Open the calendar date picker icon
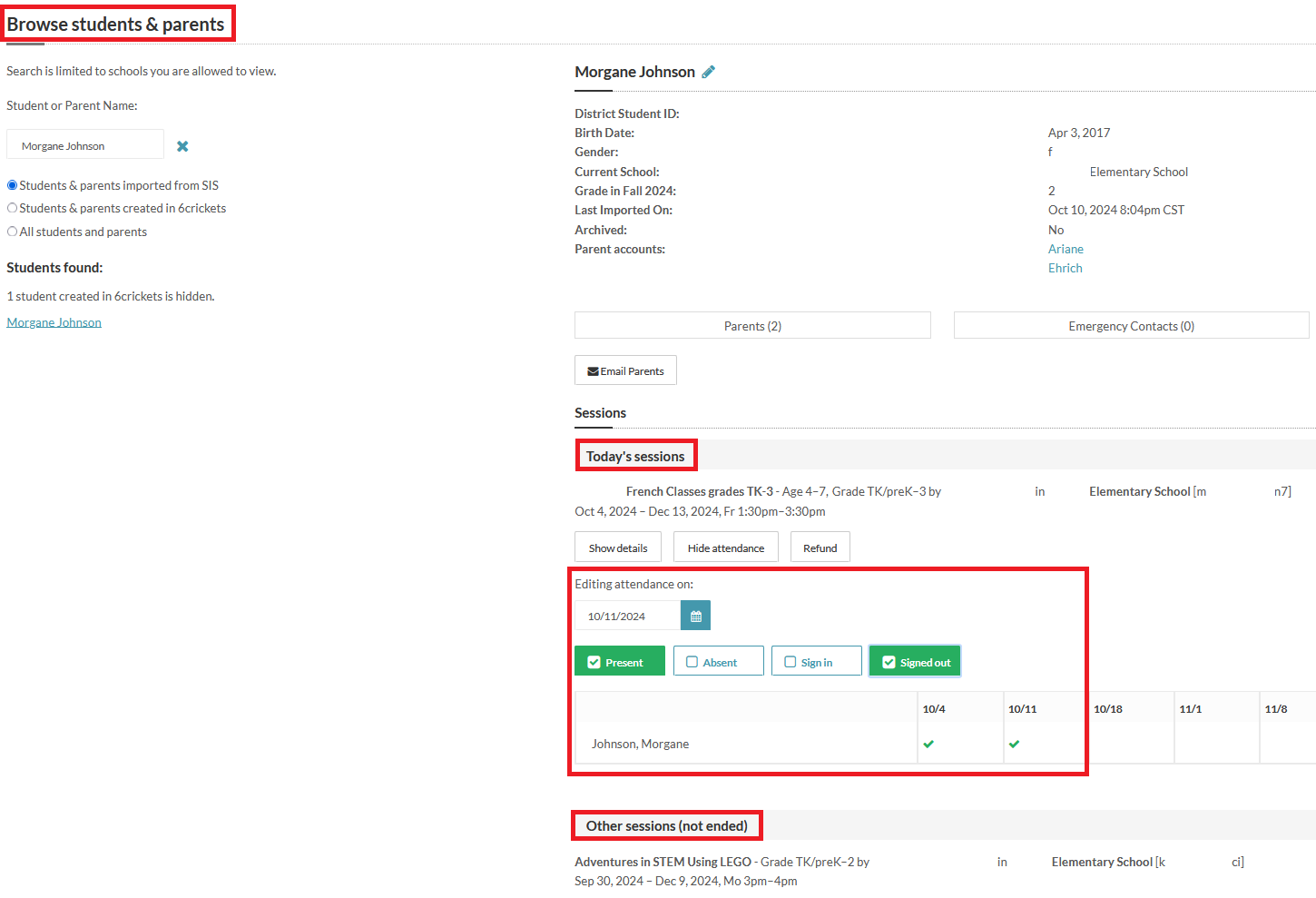 (695, 617)
